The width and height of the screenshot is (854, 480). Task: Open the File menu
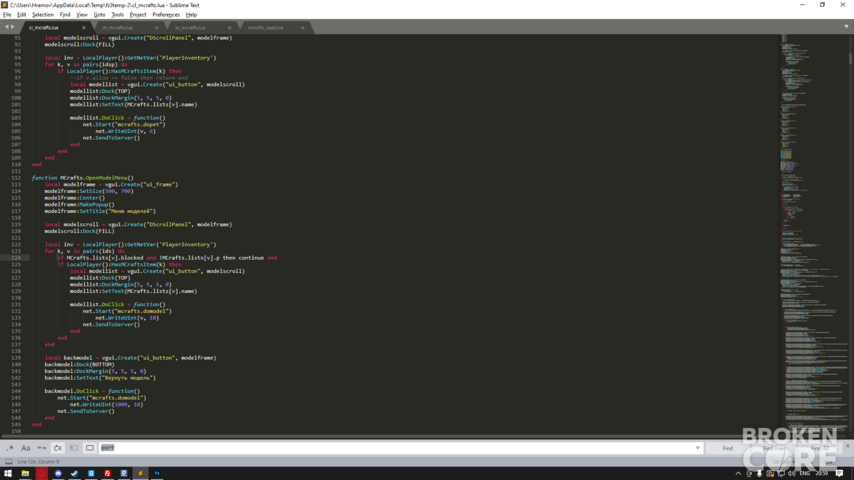pos(7,15)
